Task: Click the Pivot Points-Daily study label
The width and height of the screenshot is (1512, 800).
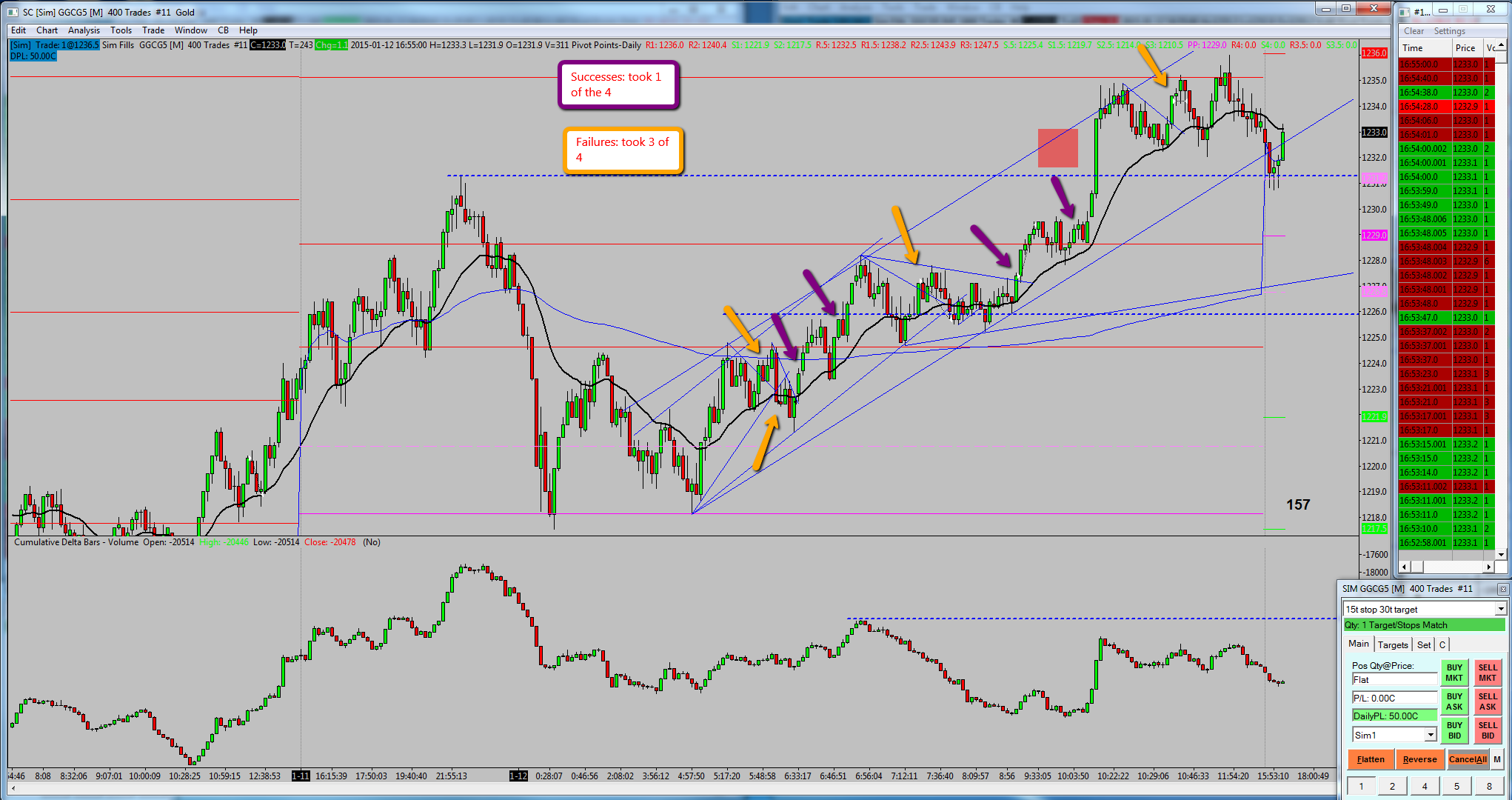Action: click(x=606, y=45)
